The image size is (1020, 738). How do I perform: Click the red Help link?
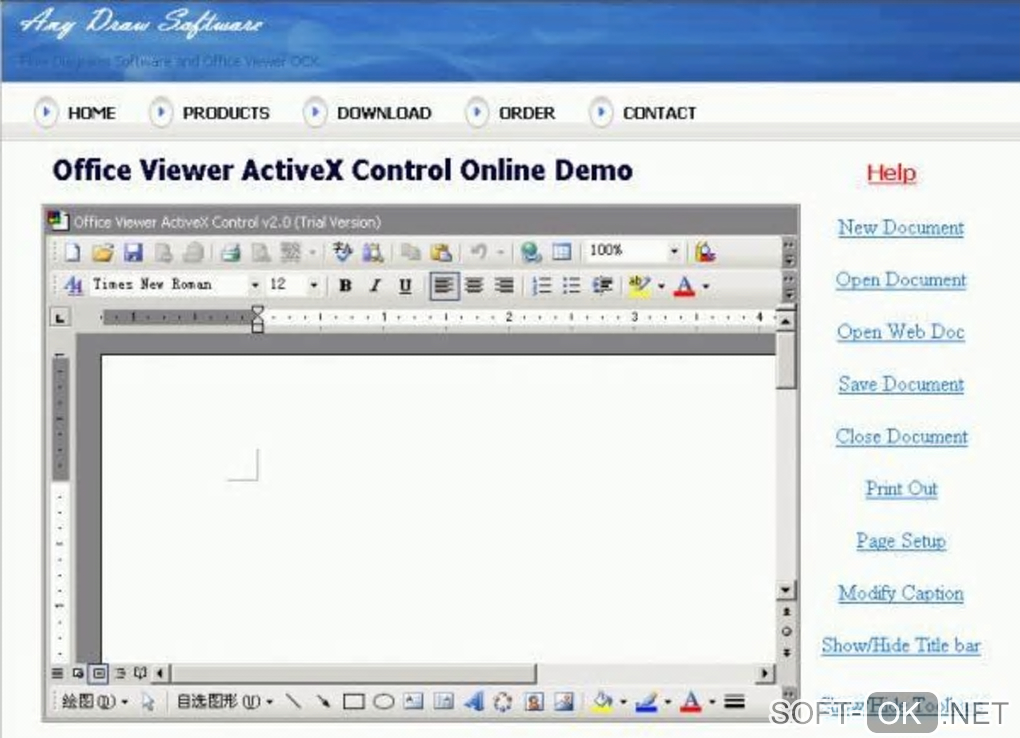(891, 173)
